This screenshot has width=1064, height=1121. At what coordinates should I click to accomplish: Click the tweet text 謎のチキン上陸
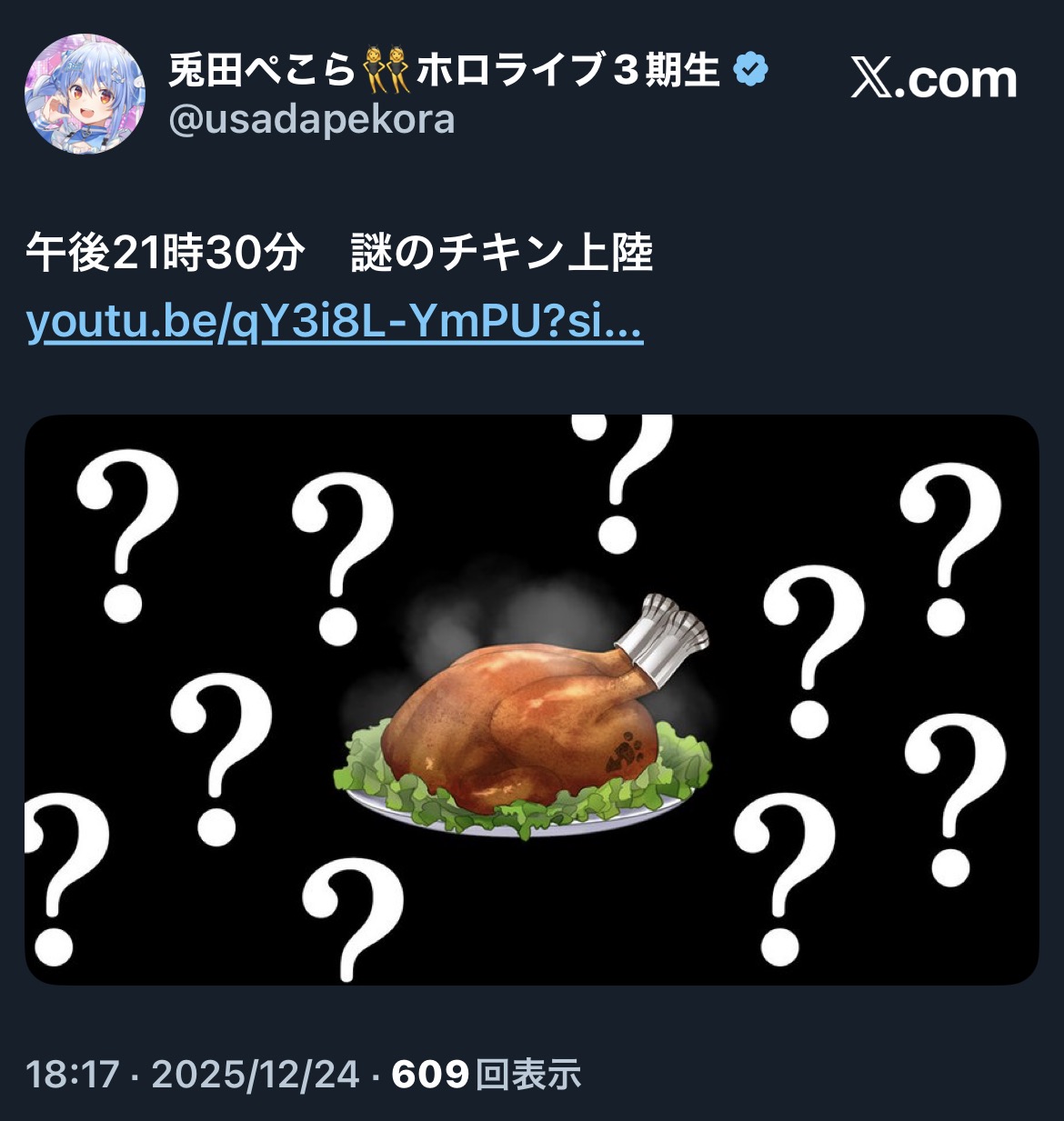(502, 253)
